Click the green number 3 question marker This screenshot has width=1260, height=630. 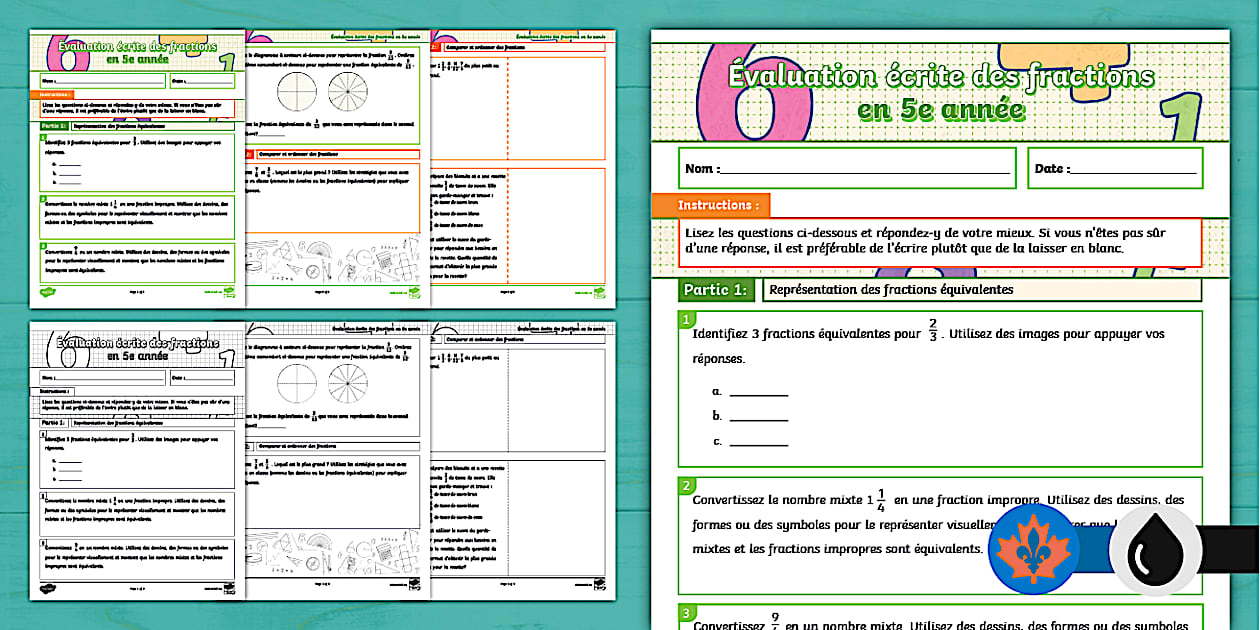[x=686, y=612]
